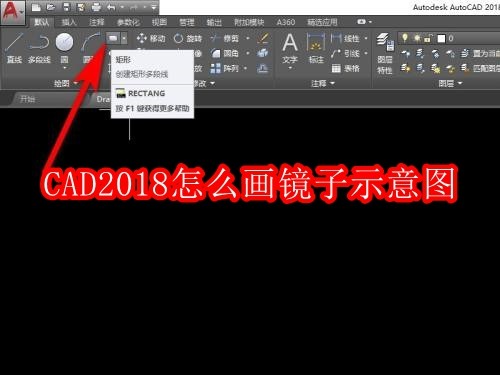Toggle layer 0 on/off light bulb

pos(405,38)
